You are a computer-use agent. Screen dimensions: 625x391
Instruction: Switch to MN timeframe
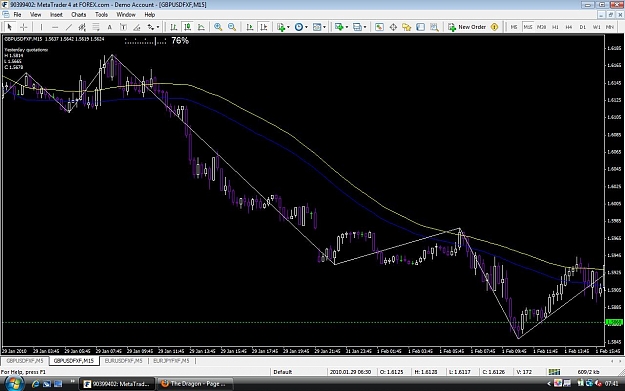[x=609, y=27]
